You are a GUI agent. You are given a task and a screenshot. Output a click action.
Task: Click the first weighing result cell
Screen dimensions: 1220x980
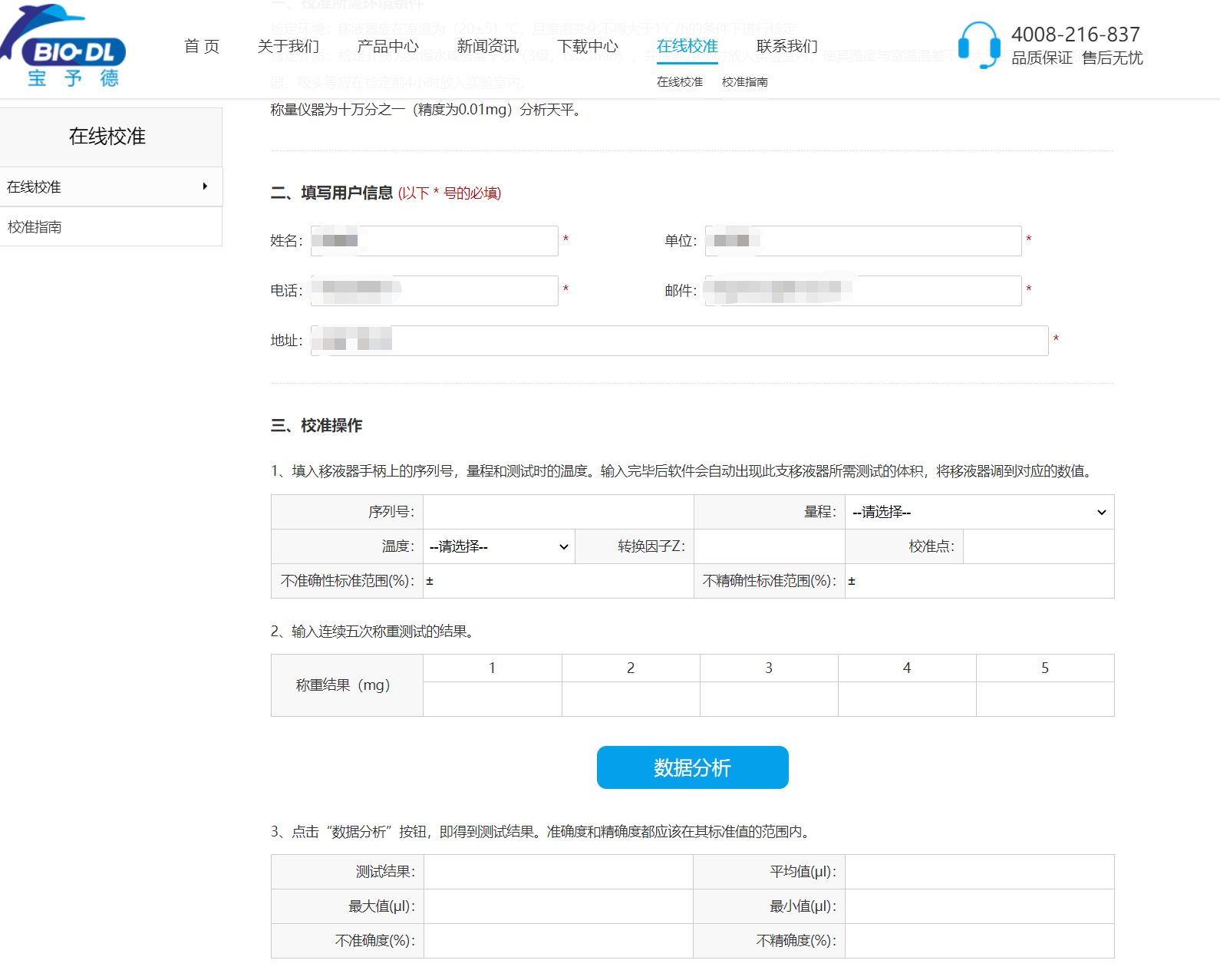(x=493, y=699)
